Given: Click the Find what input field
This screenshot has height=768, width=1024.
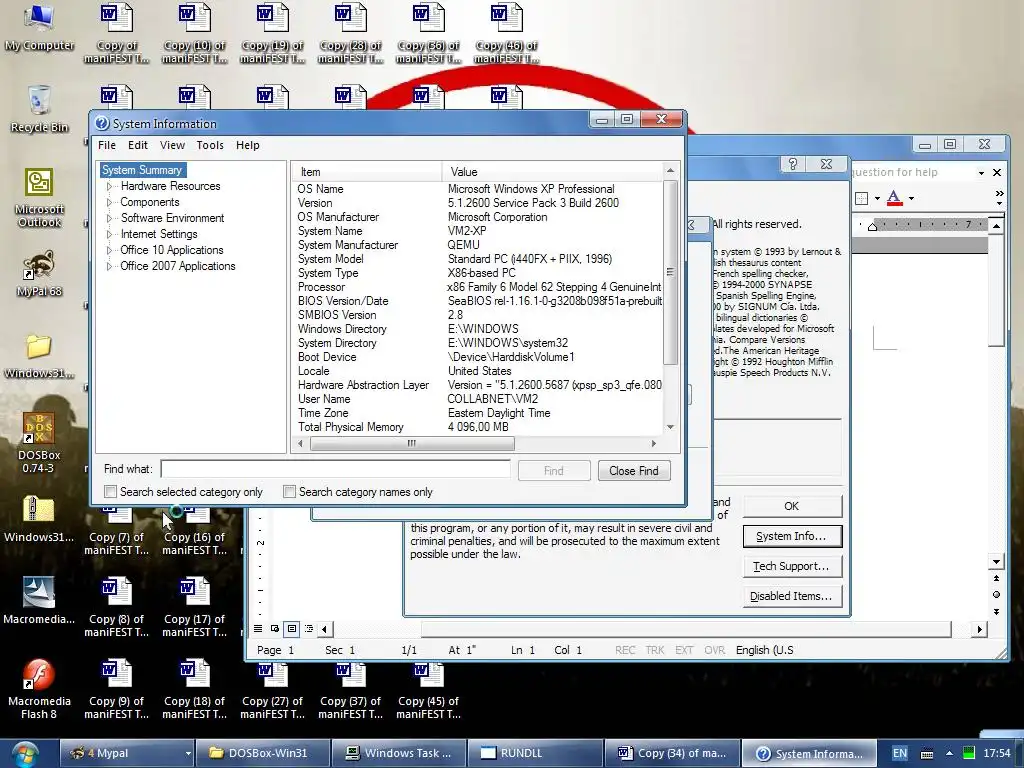Looking at the screenshot, I should click(336, 469).
